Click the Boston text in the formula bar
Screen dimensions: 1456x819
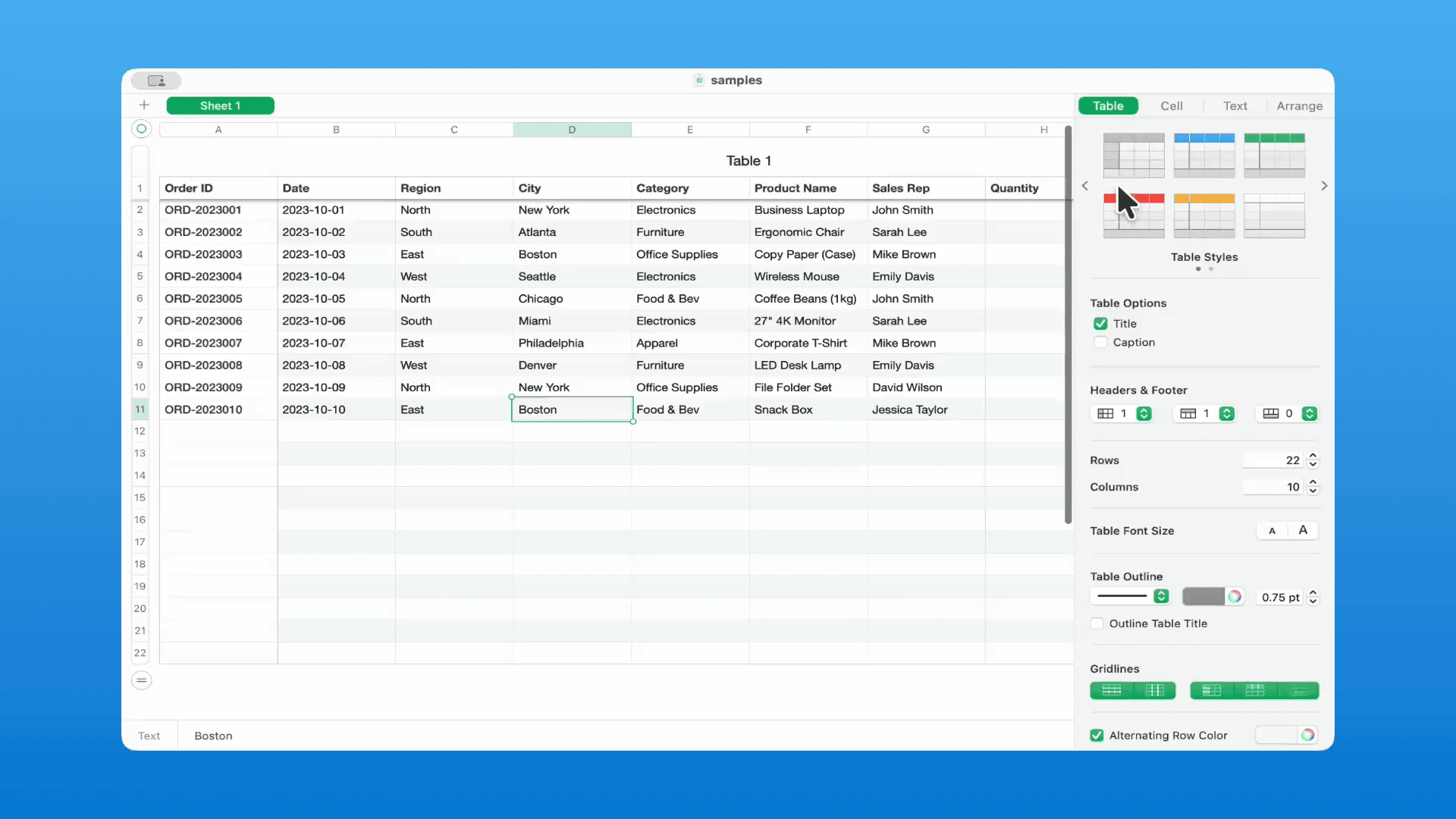pos(213,736)
